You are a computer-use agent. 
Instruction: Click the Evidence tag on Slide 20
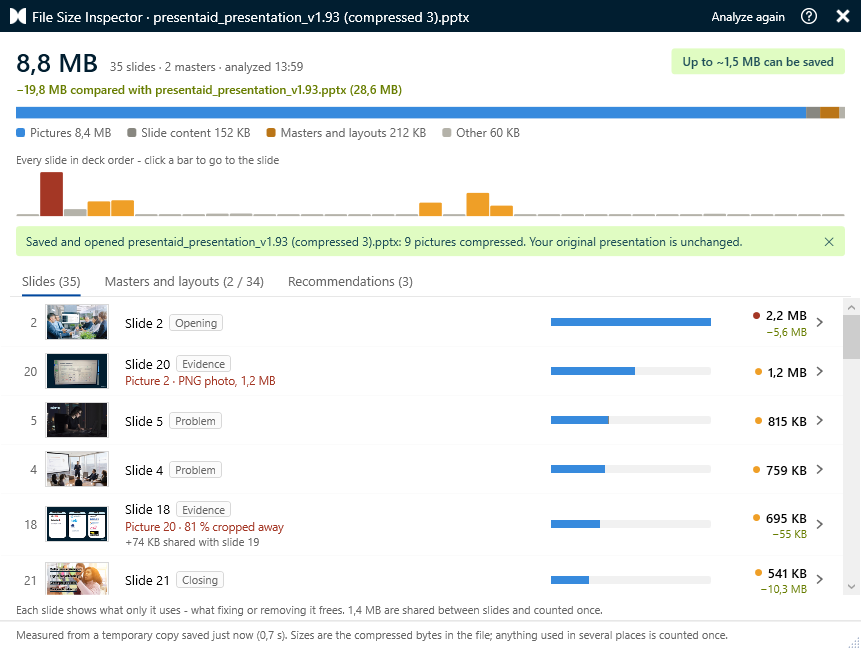pyautogui.click(x=203, y=364)
